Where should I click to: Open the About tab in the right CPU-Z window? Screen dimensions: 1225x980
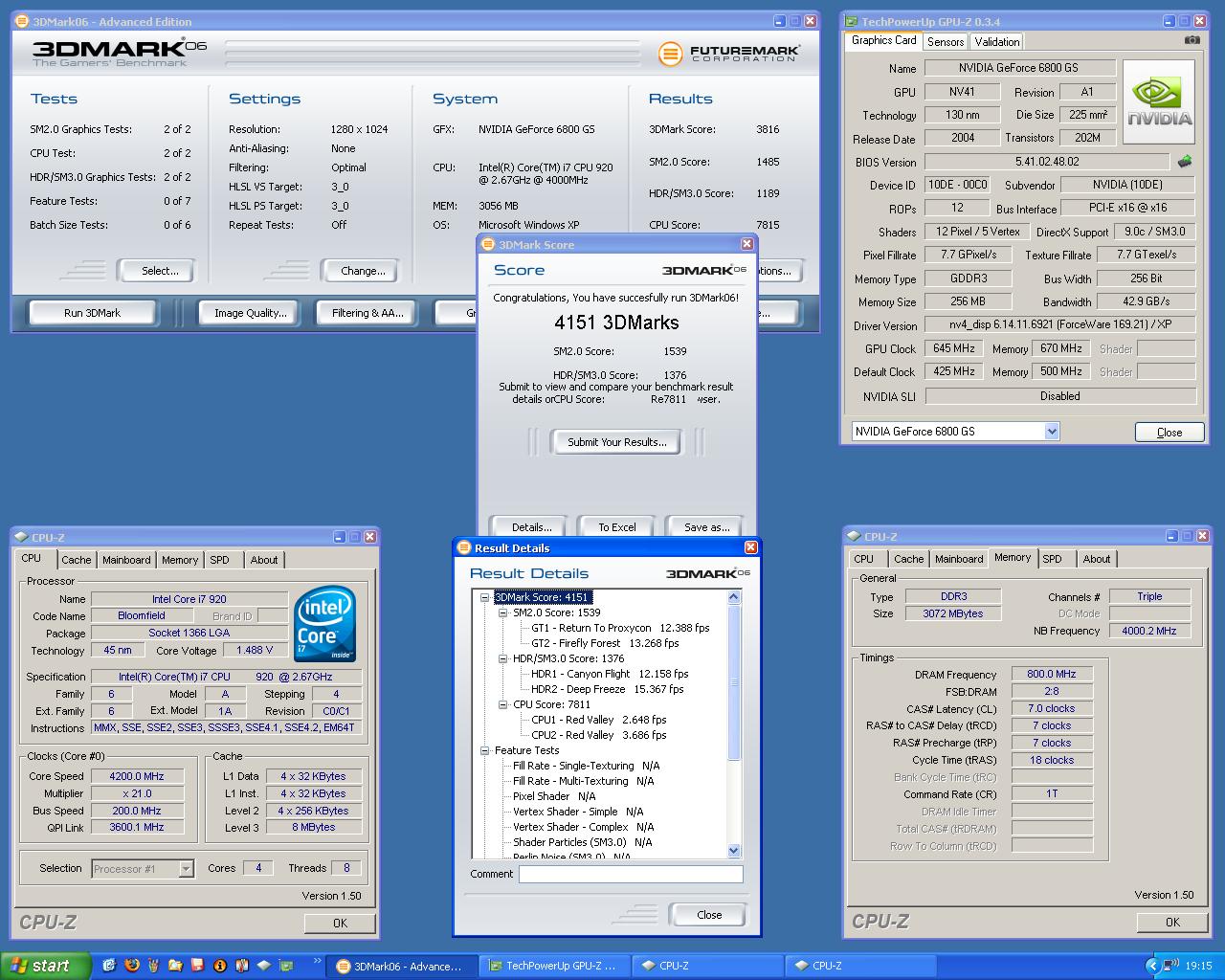coord(1097,559)
